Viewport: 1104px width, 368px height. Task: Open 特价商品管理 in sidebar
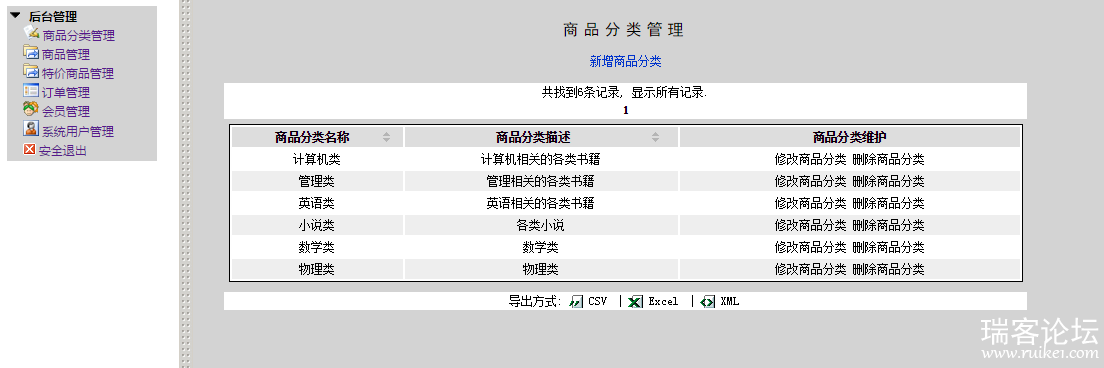78,73
